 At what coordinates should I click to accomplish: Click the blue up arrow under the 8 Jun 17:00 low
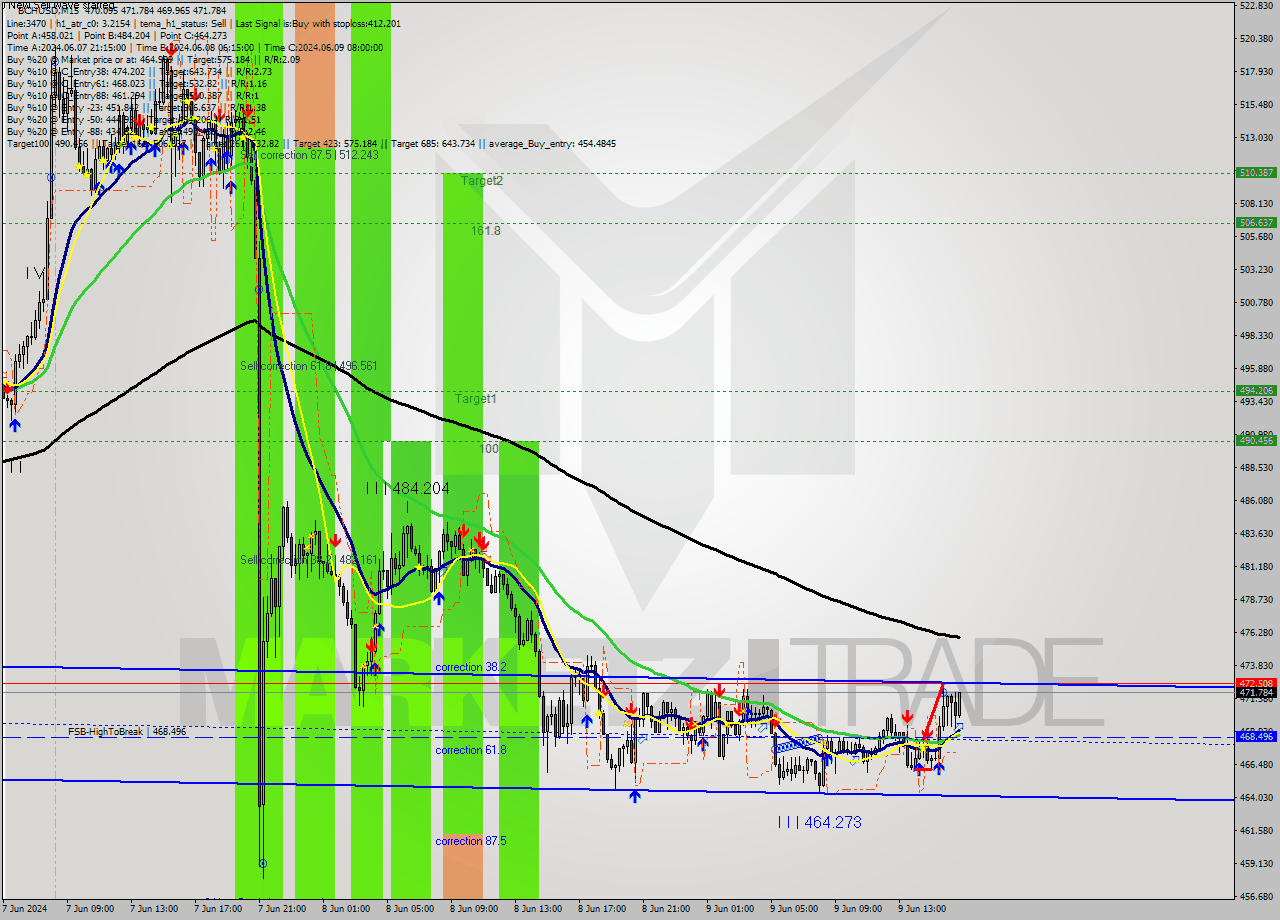[635, 796]
